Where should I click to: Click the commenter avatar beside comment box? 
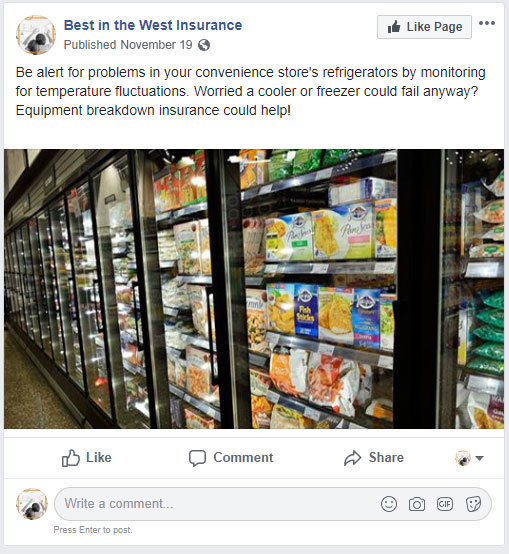[x=32, y=504]
